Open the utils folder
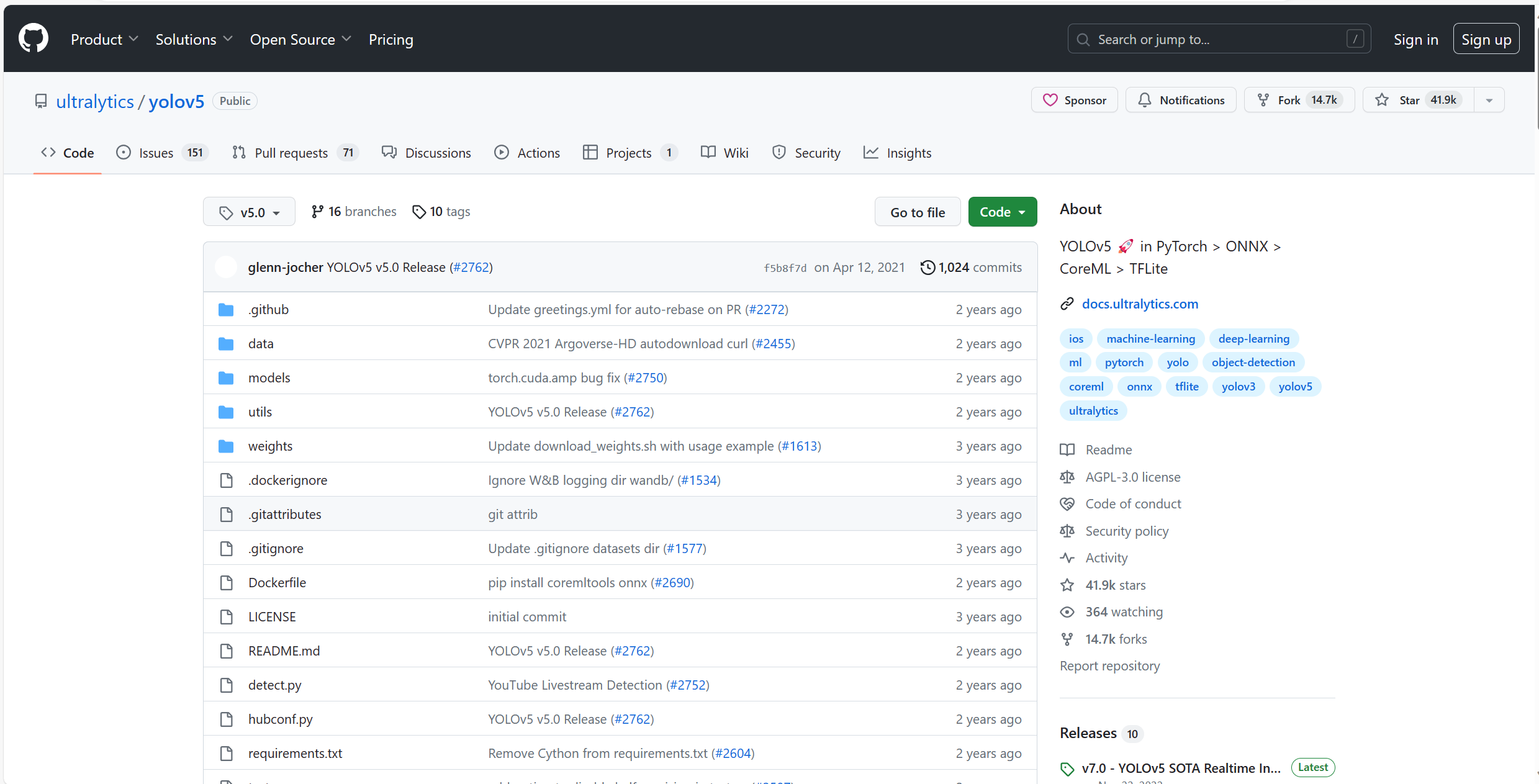1539x784 pixels. point(260,412)
